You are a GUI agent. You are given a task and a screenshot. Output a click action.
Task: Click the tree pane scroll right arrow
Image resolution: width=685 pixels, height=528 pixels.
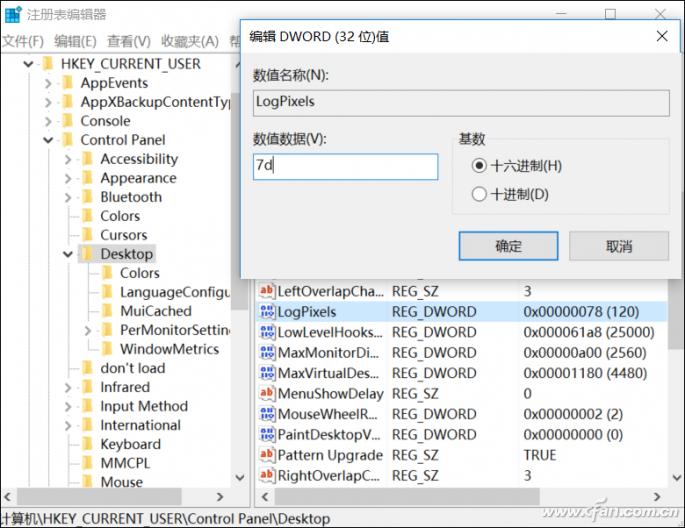tap(220, 496)
